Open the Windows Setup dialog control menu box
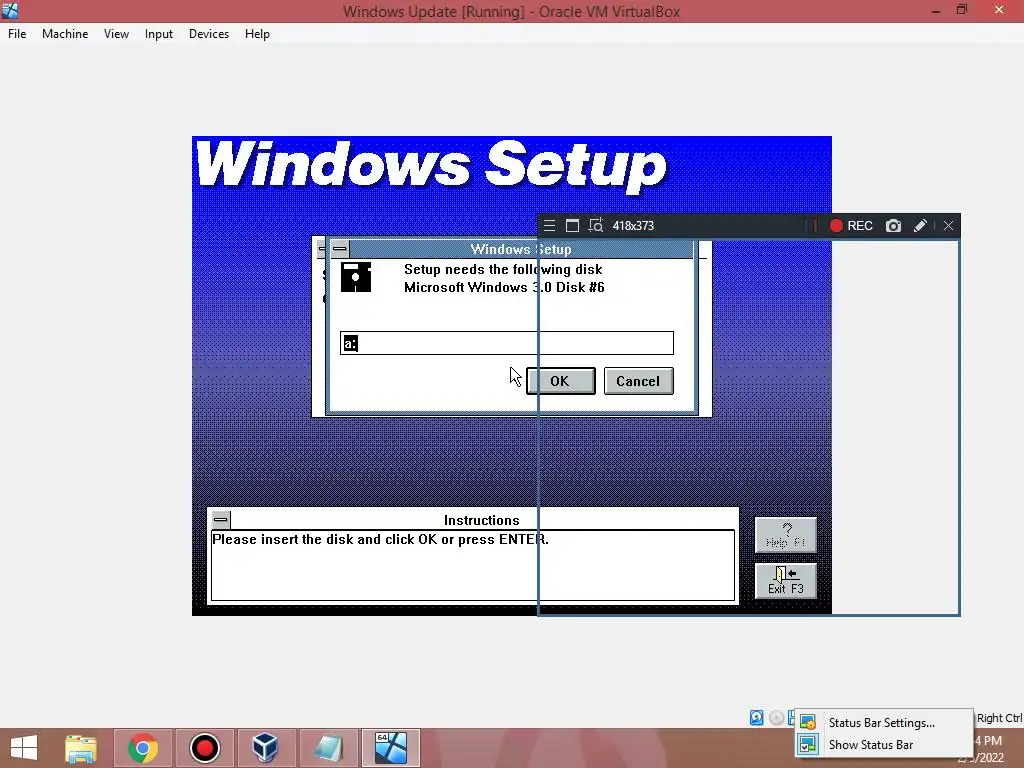The width and height of the screenshot is (1024, 768). (x=340, y=249)
